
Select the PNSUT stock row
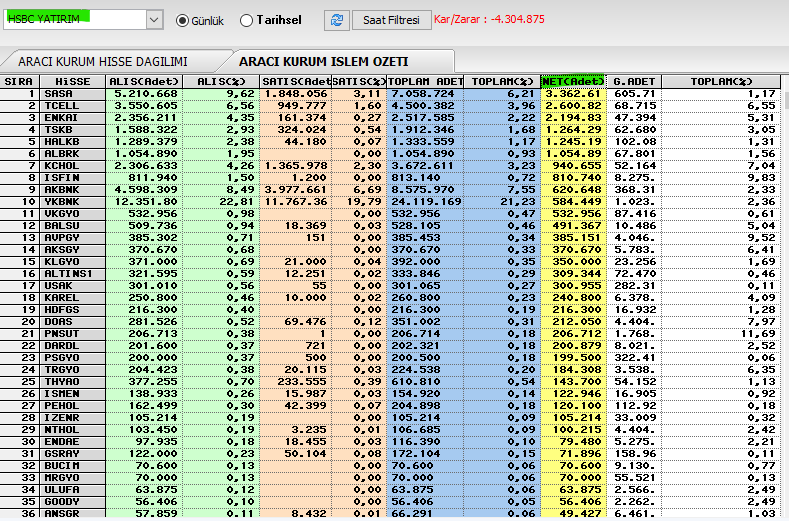(x=390, y=334)
